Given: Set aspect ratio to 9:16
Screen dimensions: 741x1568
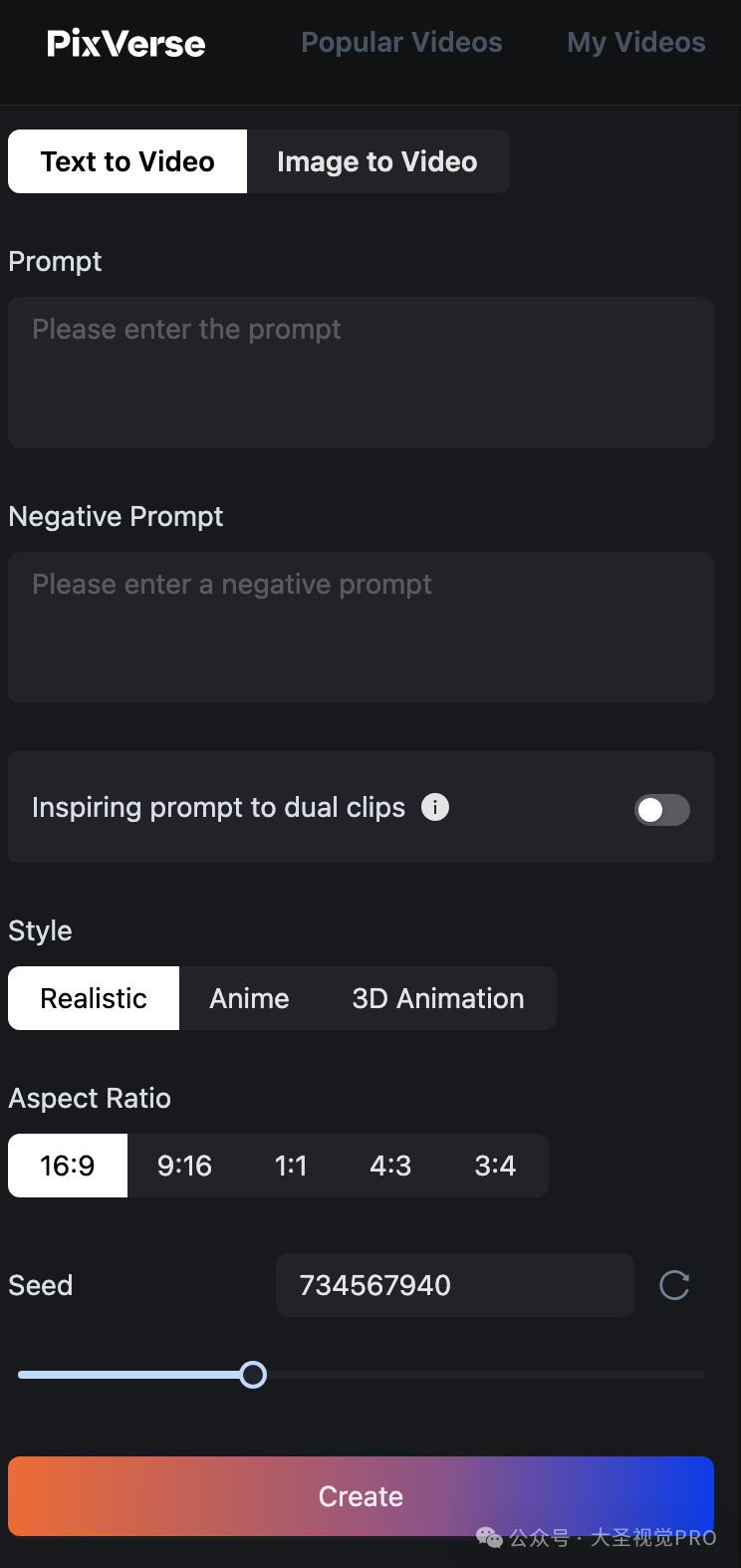Looking at the screenshot, I should (x=184, y=1166).
